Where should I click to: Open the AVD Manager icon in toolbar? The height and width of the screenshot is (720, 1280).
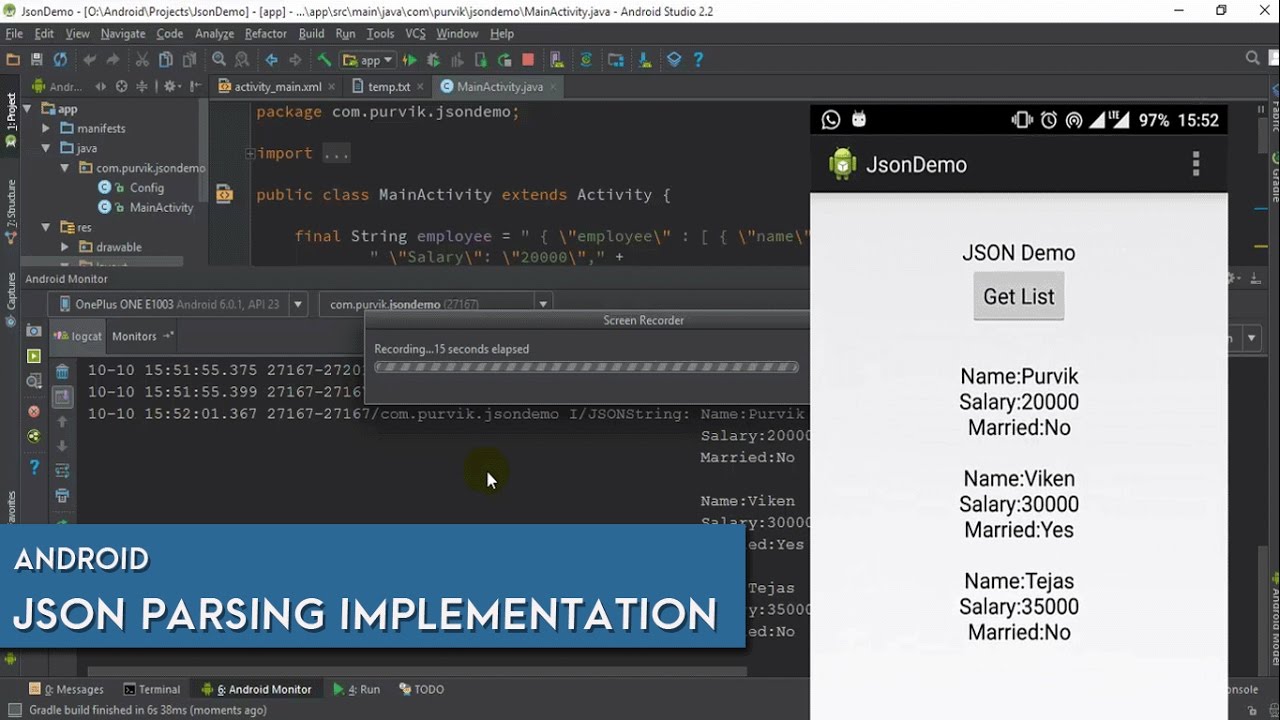(x=557, y=60)
